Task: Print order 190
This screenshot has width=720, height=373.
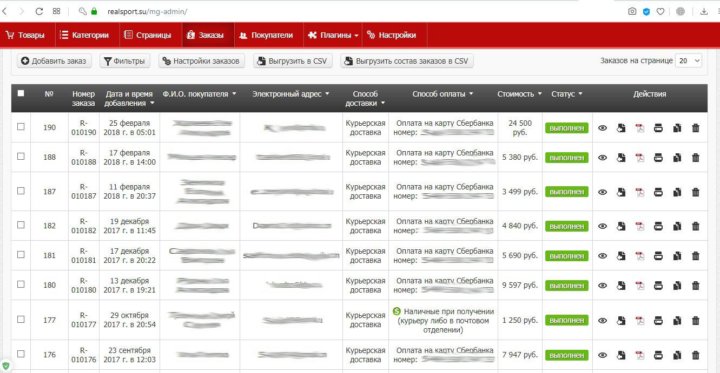Action: pyautogui.click(x=658, y=128)
